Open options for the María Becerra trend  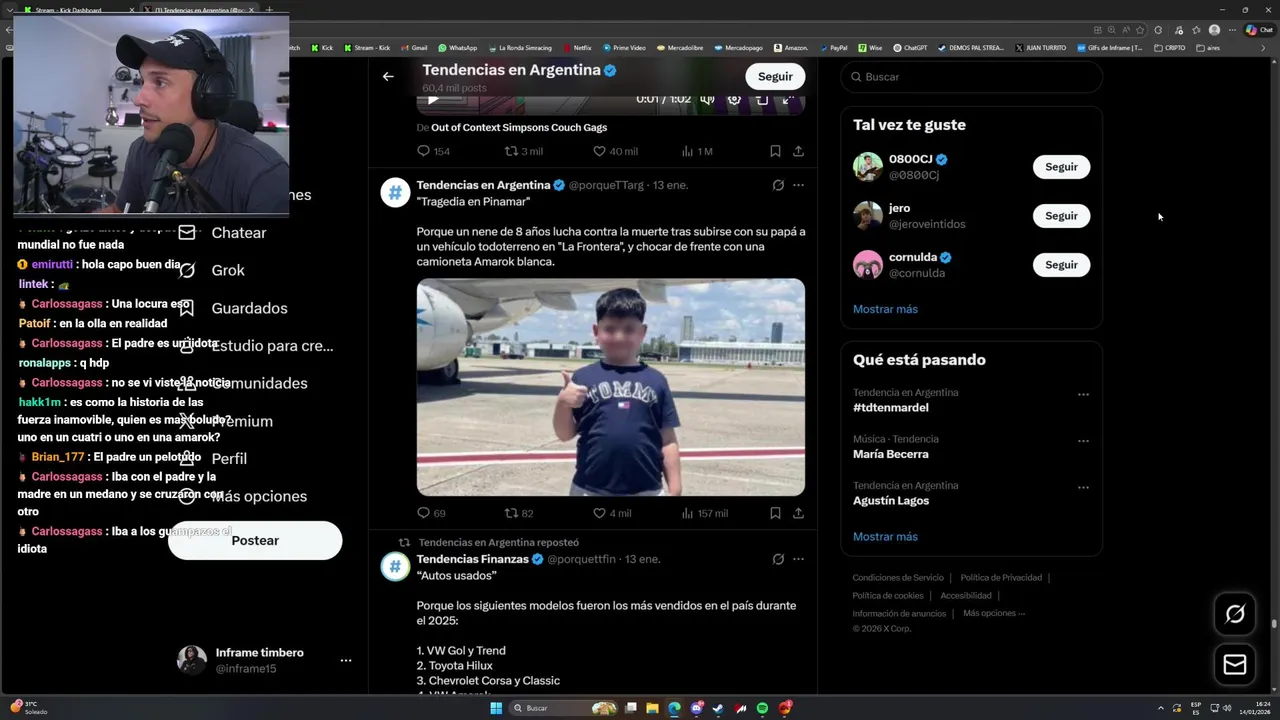point(1083,441)
